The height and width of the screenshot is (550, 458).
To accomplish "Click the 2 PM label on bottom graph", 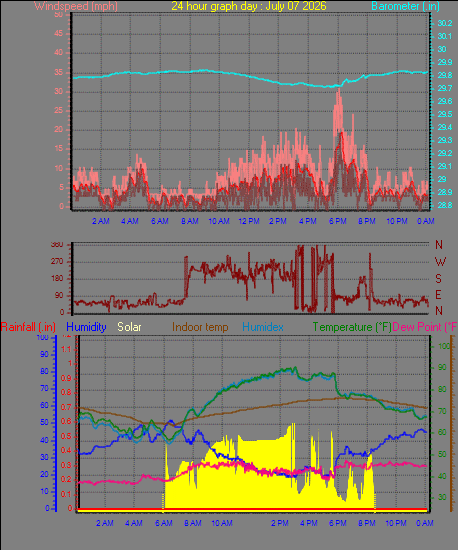I will 279,523.
